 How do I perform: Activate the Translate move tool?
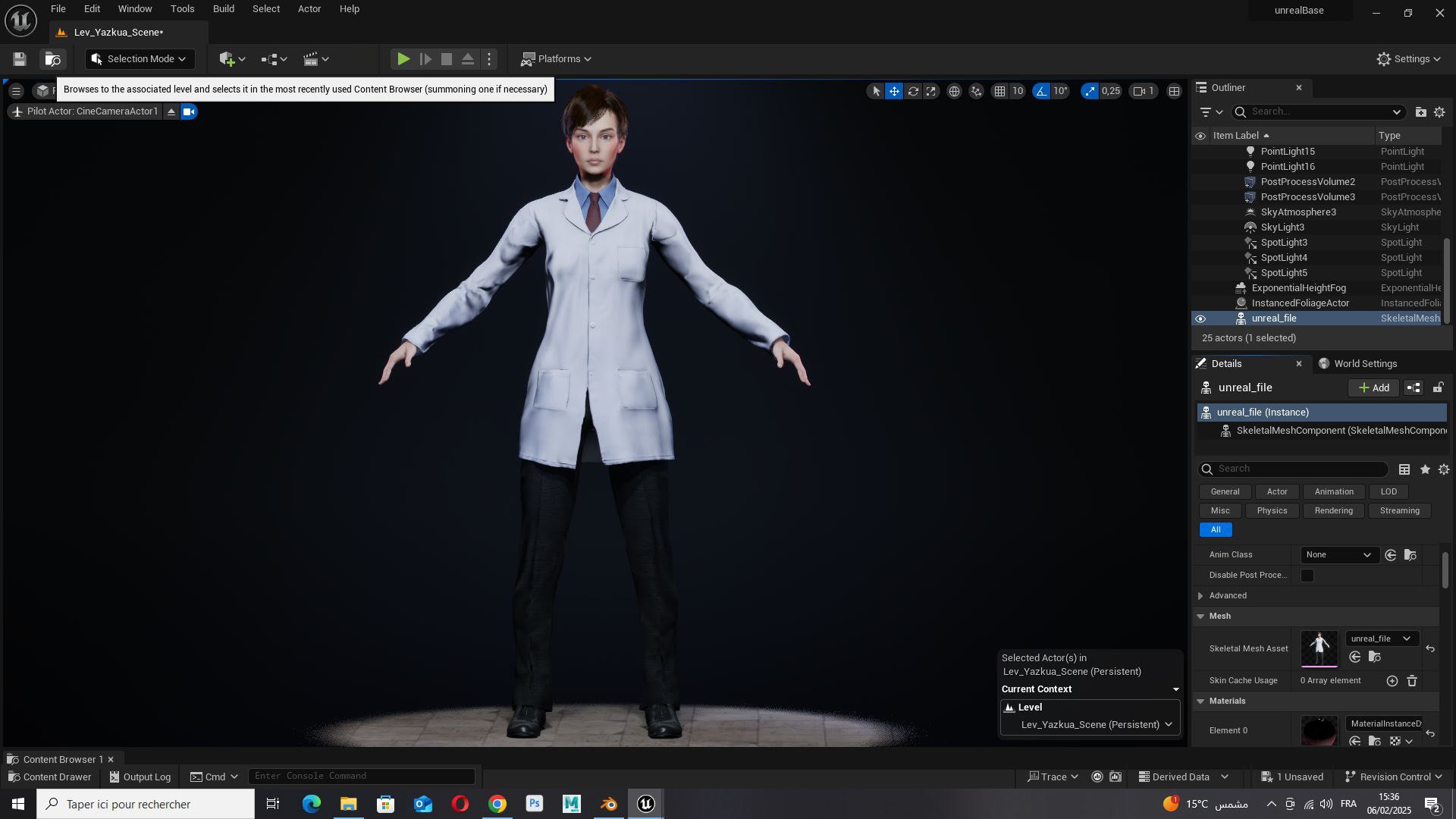tap(895, 91)
